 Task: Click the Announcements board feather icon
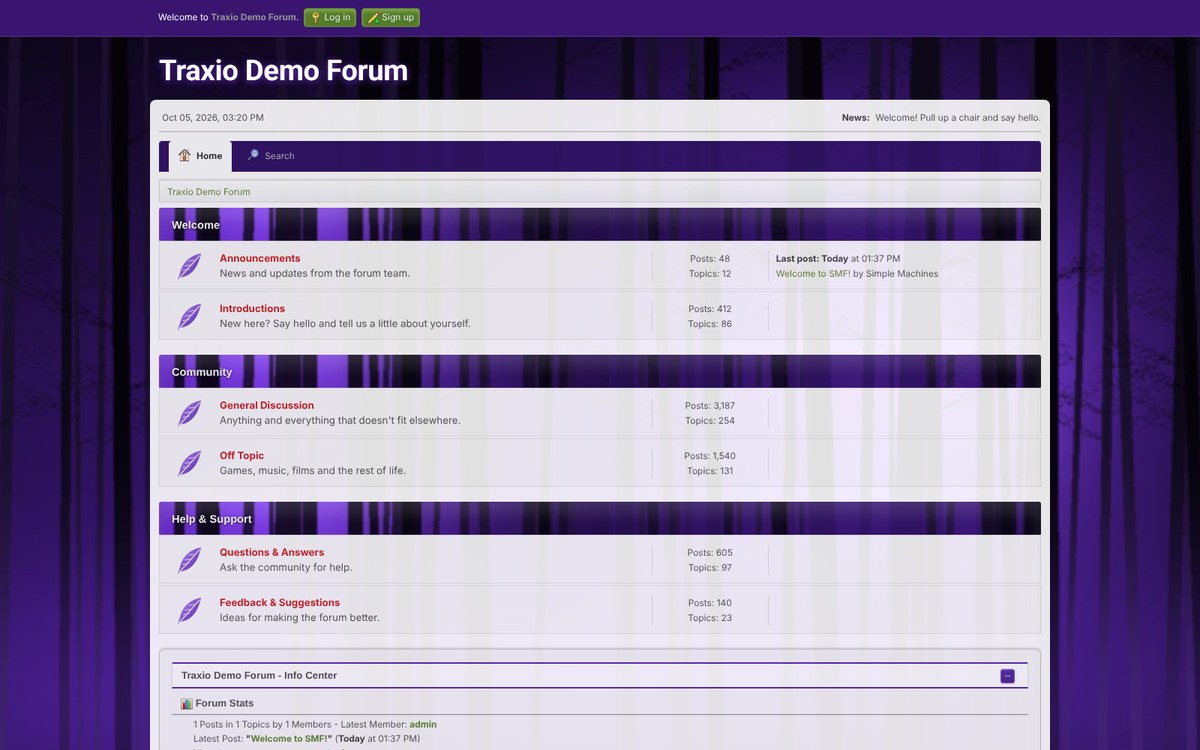tap(189, 266)
